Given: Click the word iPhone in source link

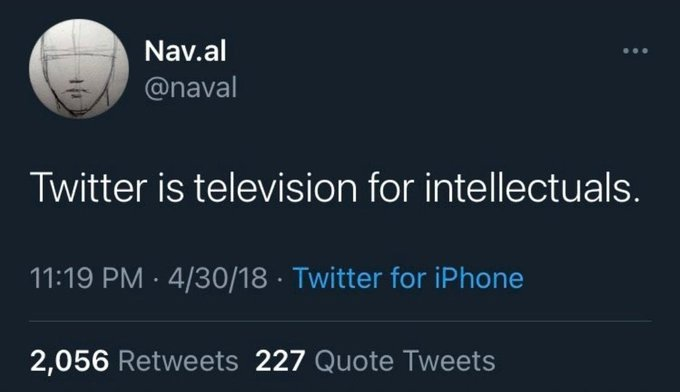Looking at the screenshot, I should coord(479,278).
